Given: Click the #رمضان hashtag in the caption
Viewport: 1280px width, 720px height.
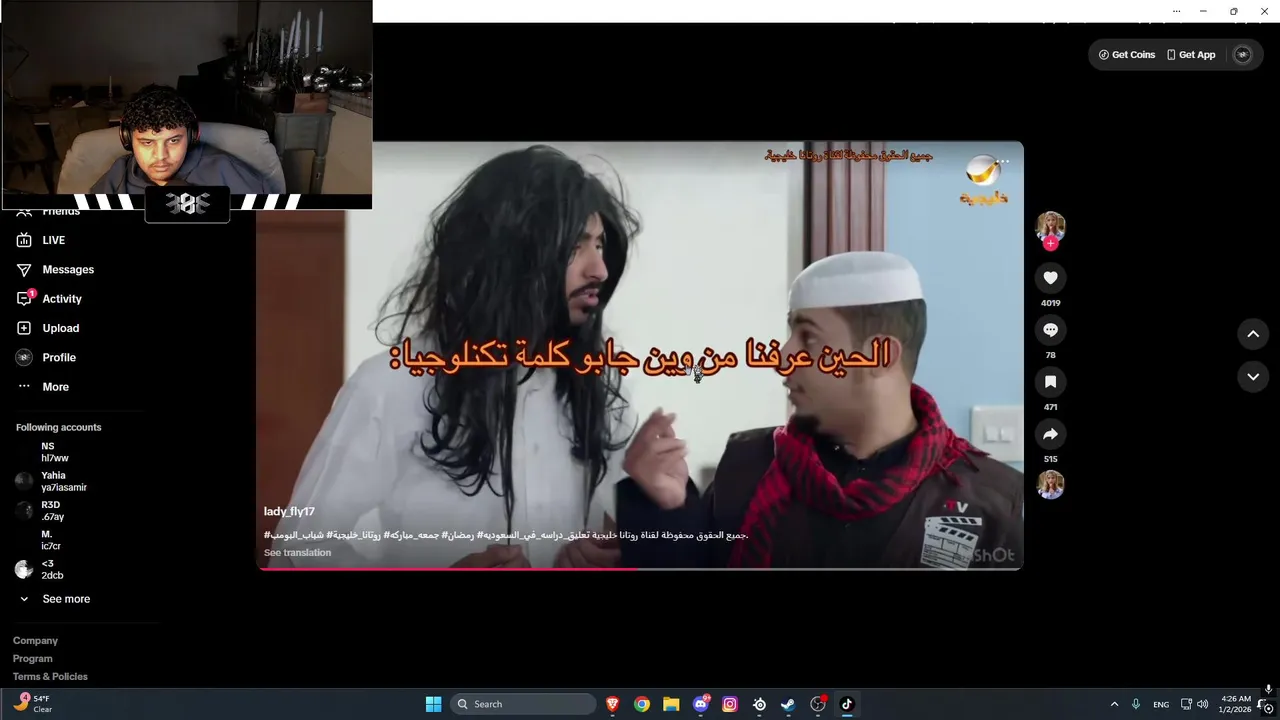Looking at the screenshot, I should tap(460, 535).
